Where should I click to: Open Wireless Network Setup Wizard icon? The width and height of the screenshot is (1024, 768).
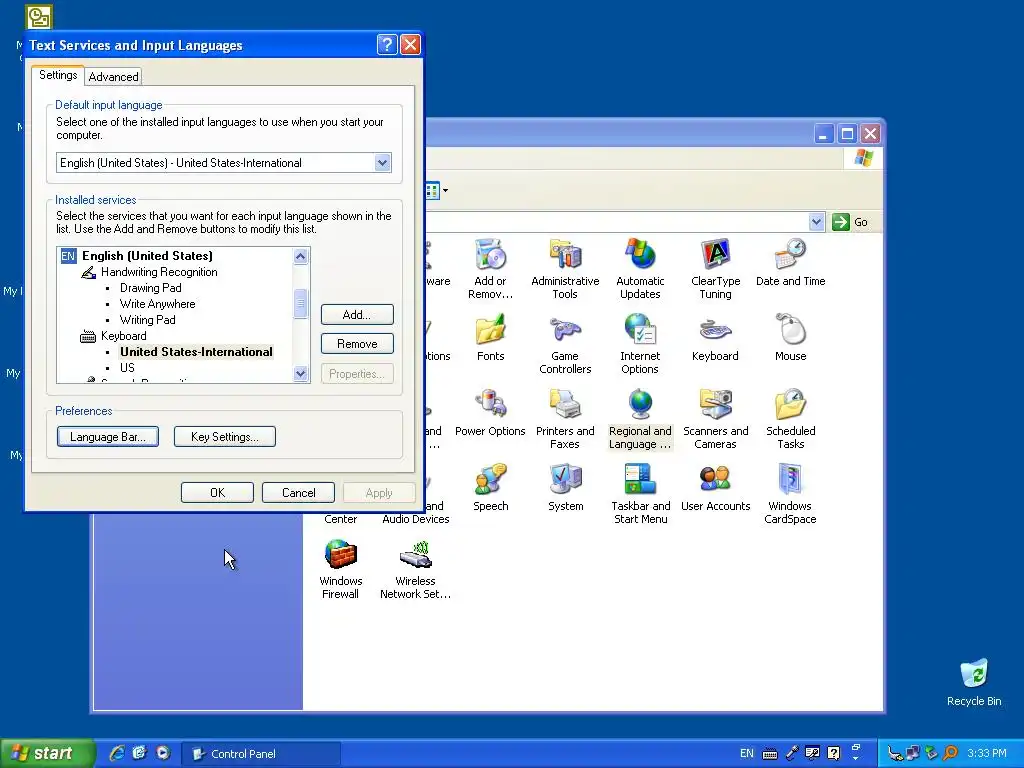[x=415, y=569]
